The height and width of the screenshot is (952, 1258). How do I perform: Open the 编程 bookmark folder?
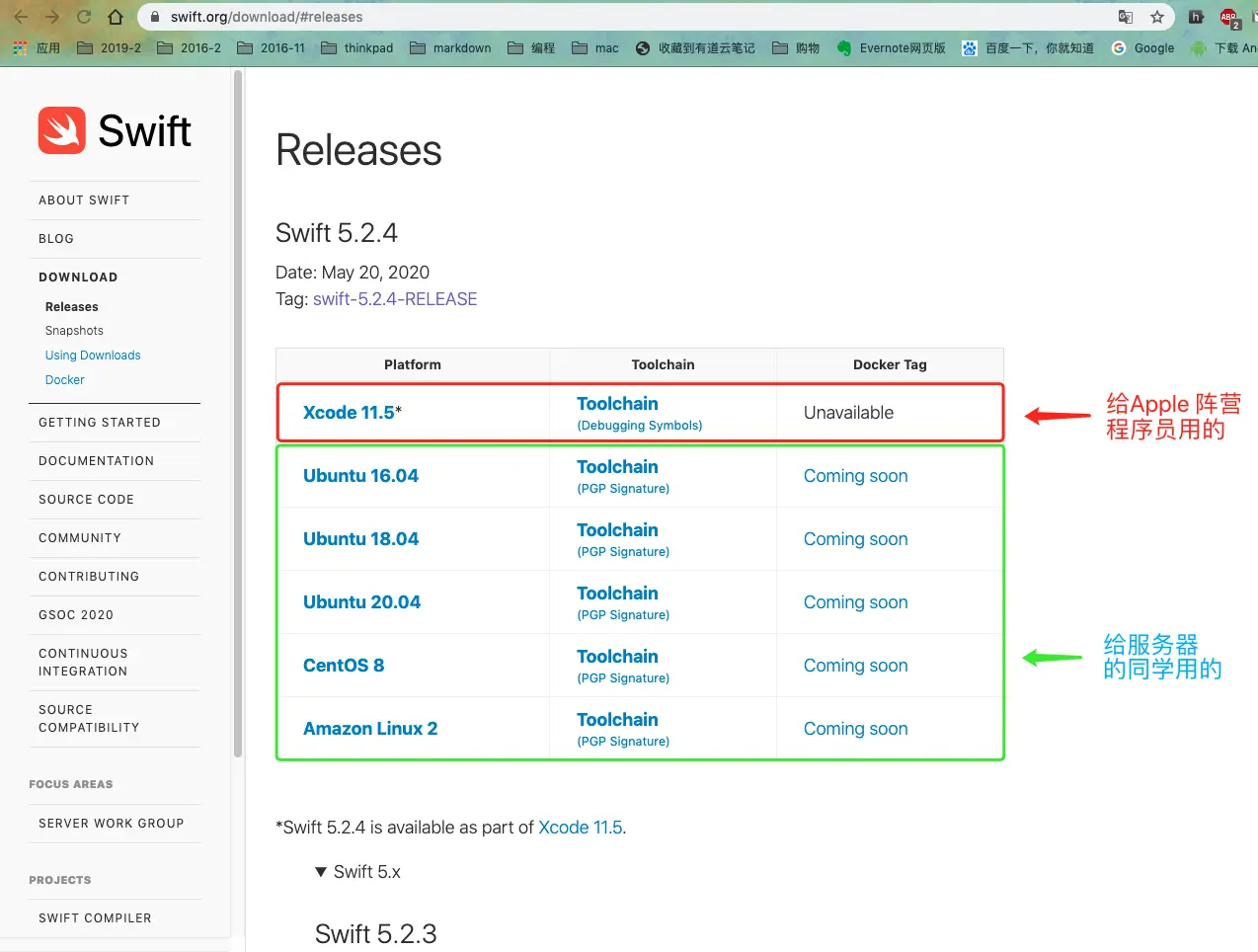[531, 47]
